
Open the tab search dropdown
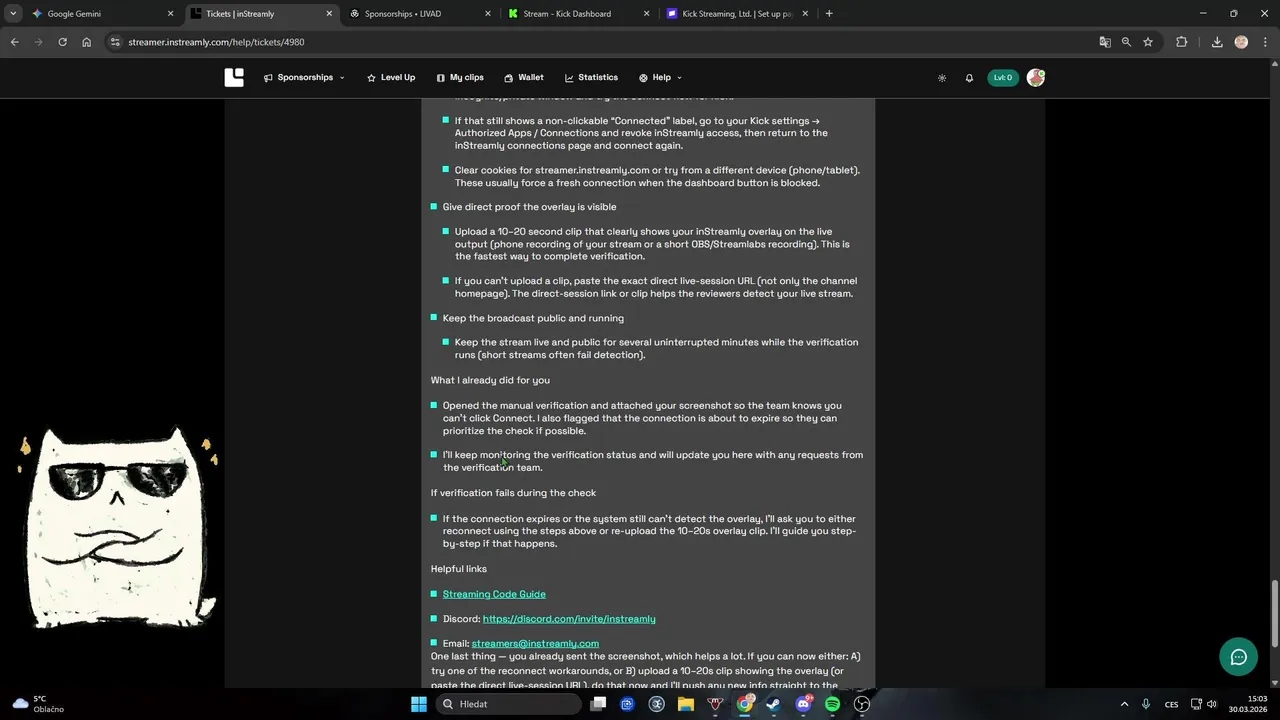(12, 14)
